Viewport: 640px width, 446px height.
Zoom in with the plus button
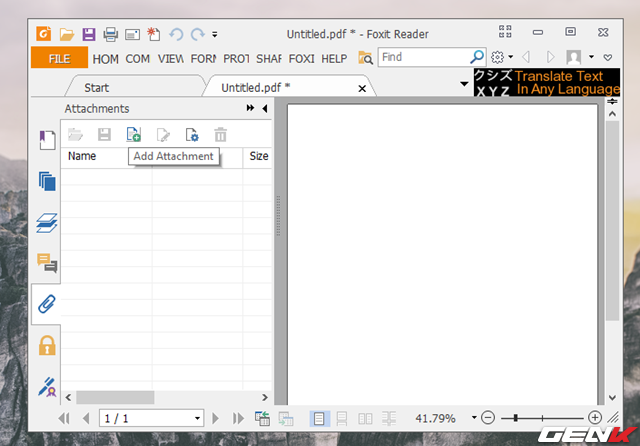coord(595,417)
